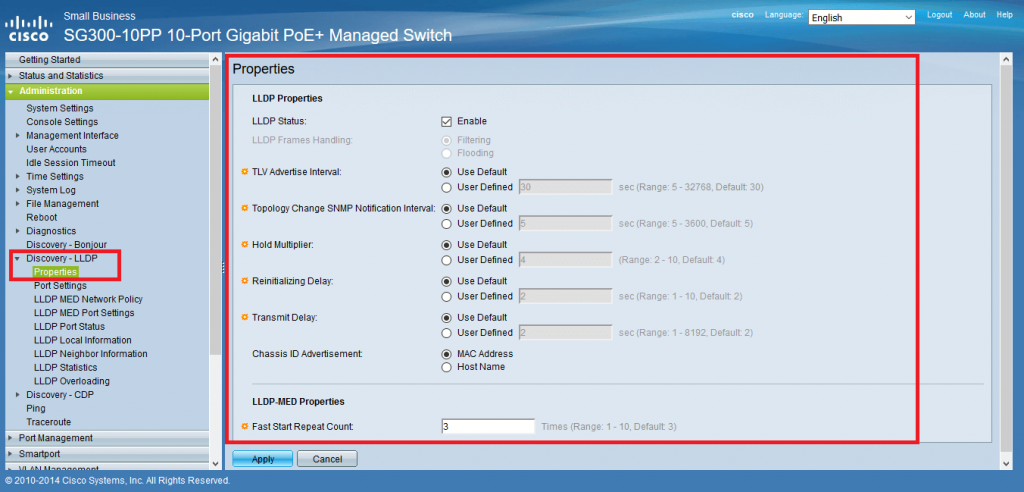Open LLDP Statistics page
This screenshot has width=1024, height=492.
pyautogui.click(x=65, y=368)
